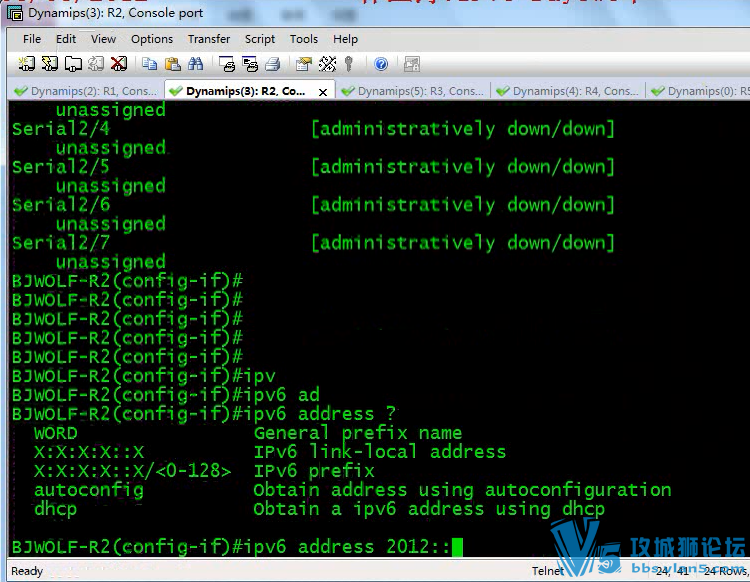Open Help via the blue question icon
The width and height of the screenshot is (750, 582).
381,64
